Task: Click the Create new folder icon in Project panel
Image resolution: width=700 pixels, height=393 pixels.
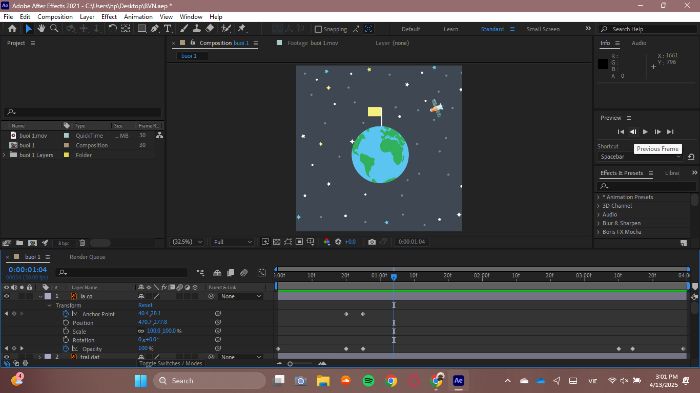Action: pyautogui.click(x=20, y=243)
